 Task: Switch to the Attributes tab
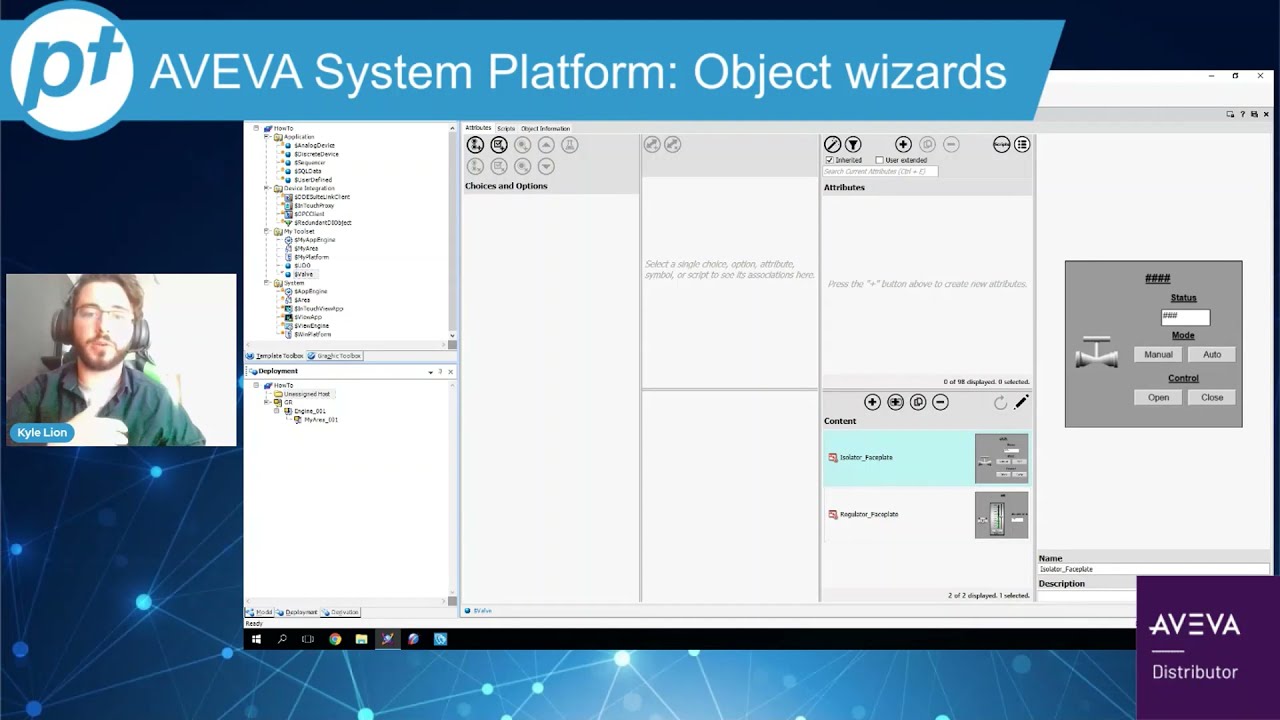click(478, 128)
